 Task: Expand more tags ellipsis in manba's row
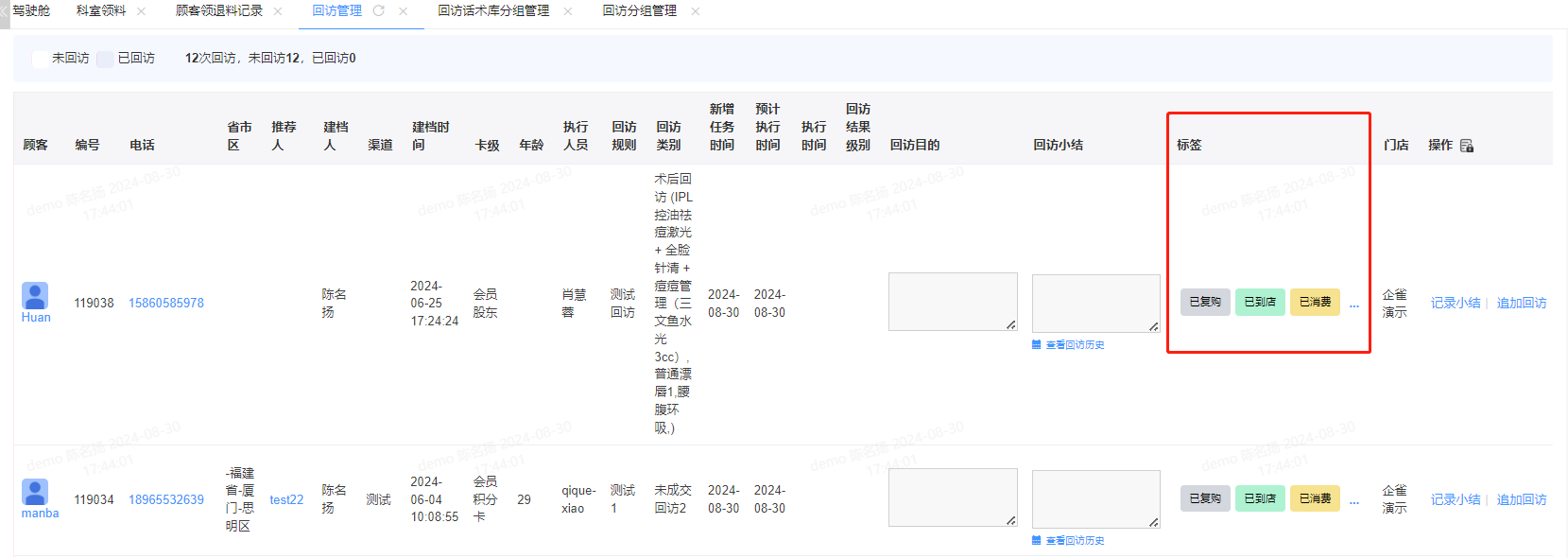(x=1354, y=501)
